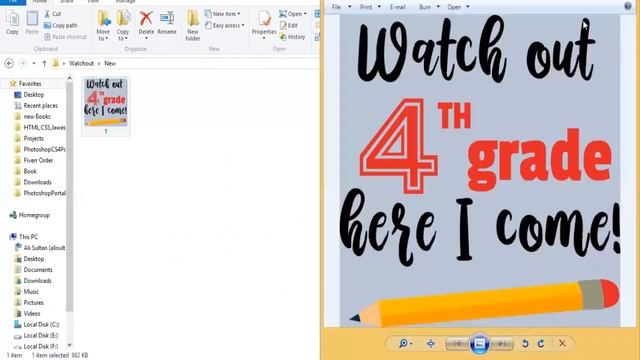
Task: Open Recent places in Favorites
Action: [40, 105]
